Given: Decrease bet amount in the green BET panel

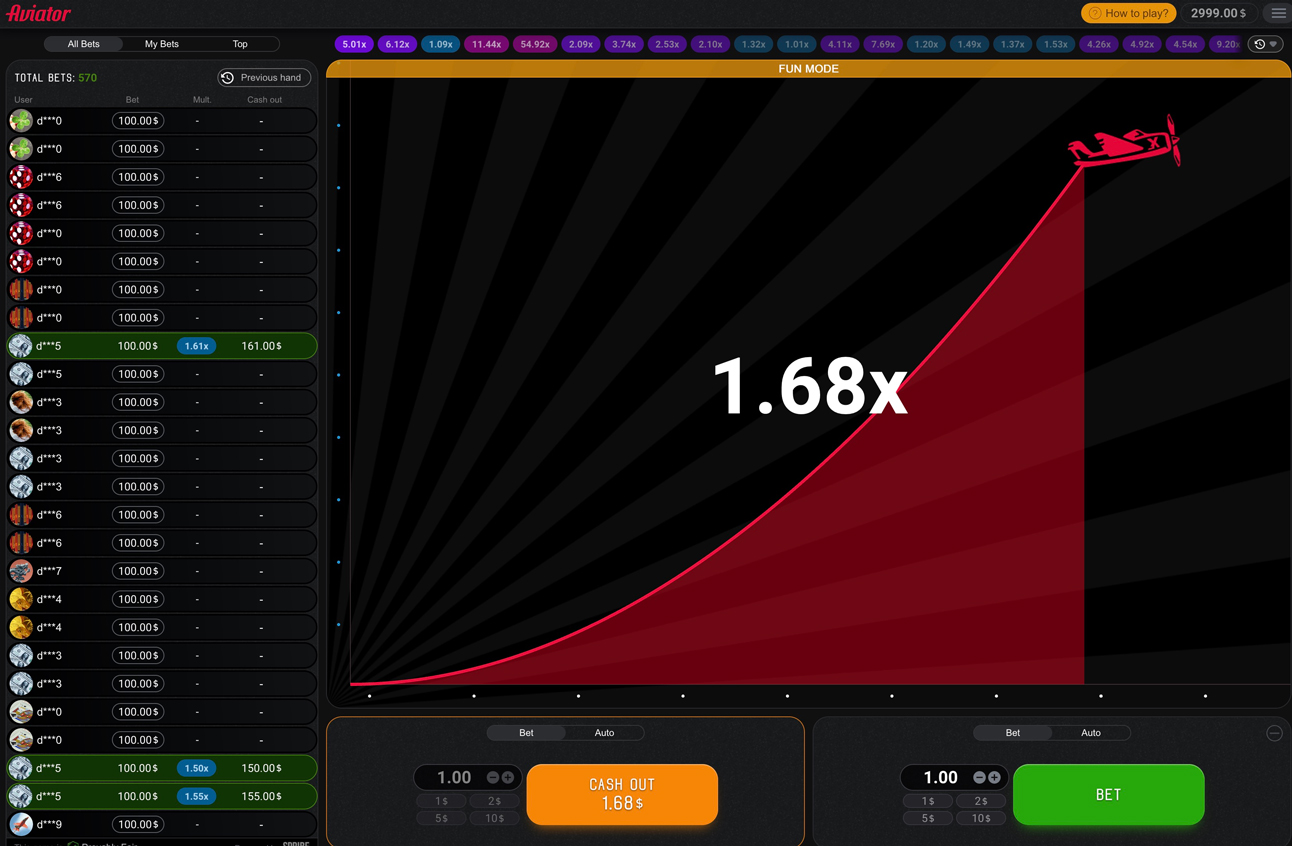Looking at the screenshot, I should (x=979, y=777).
